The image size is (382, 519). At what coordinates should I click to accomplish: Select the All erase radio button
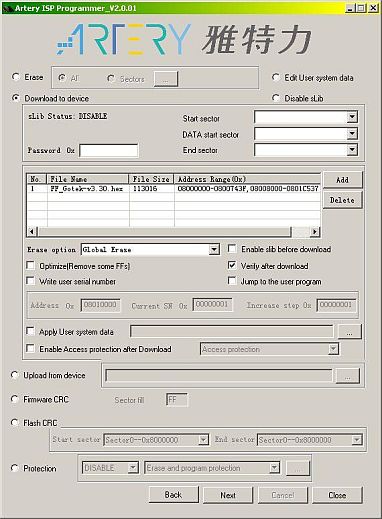tap(62, 78)
